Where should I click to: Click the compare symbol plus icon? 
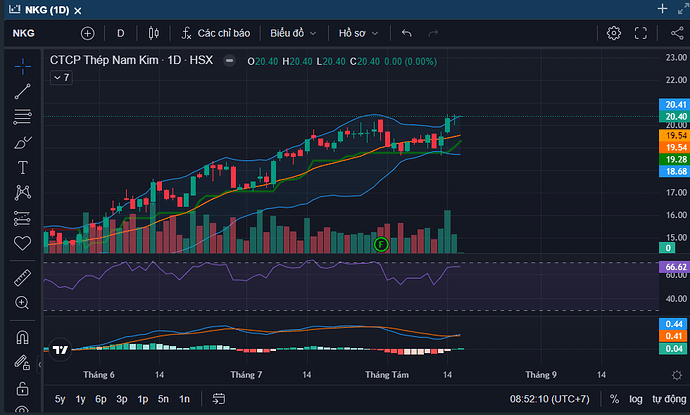[87, 33]
